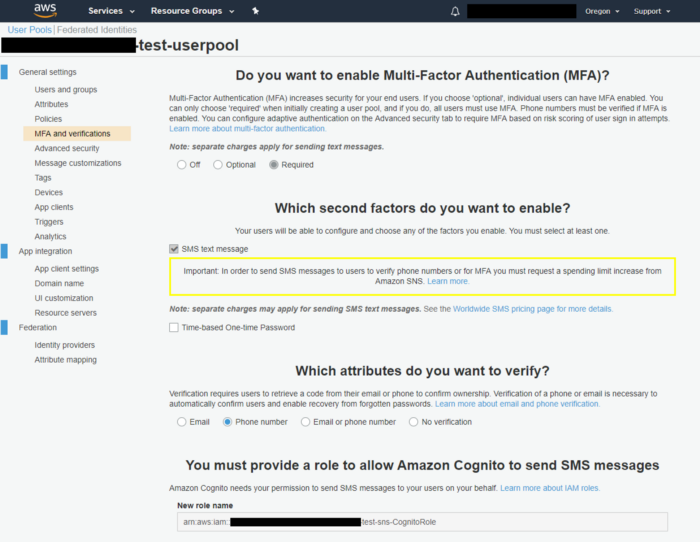Open Resource servers in sidebar

point(66,313)
